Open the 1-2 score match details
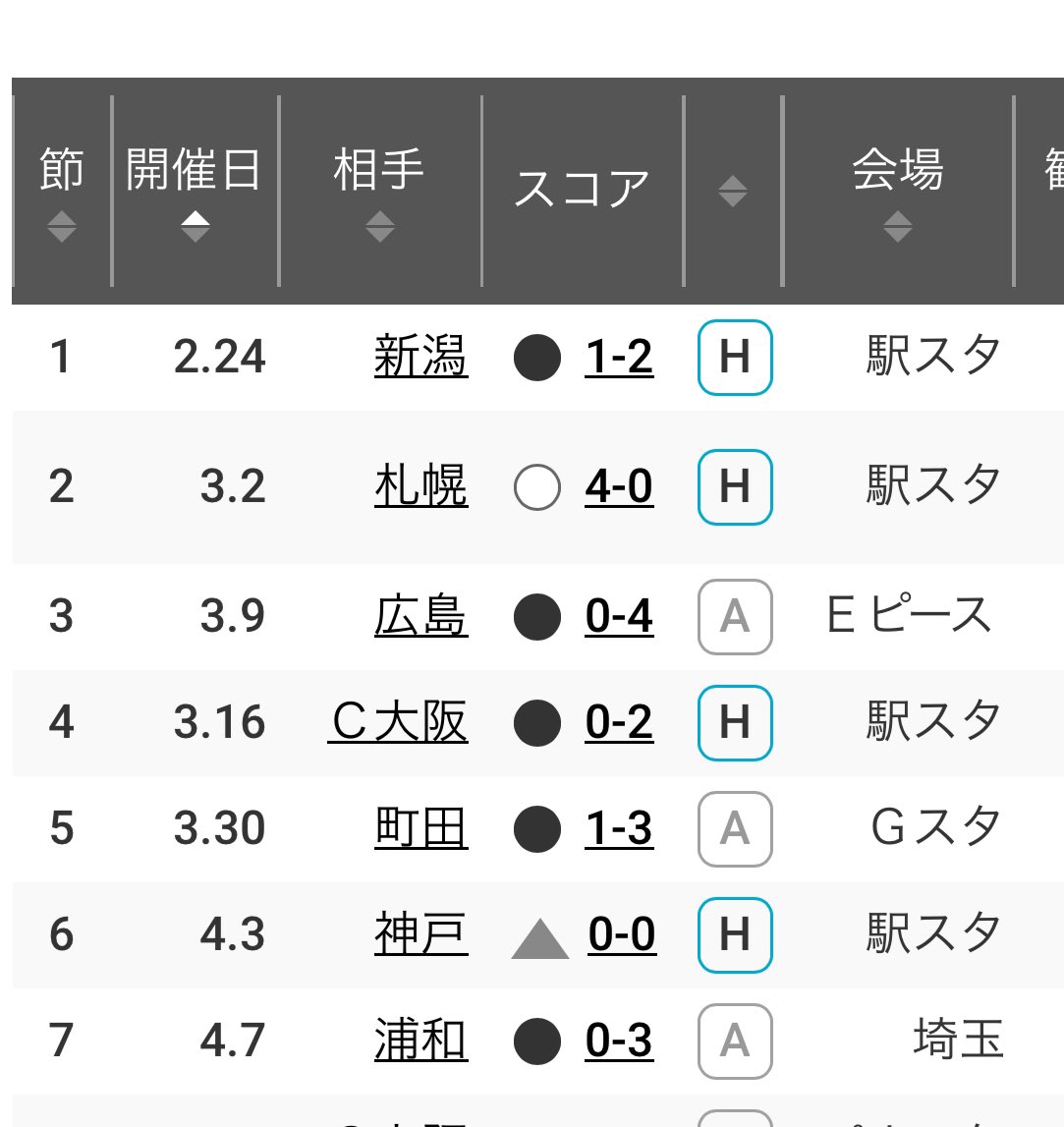Screen dimensions: 1064x1127 point(619,357)
